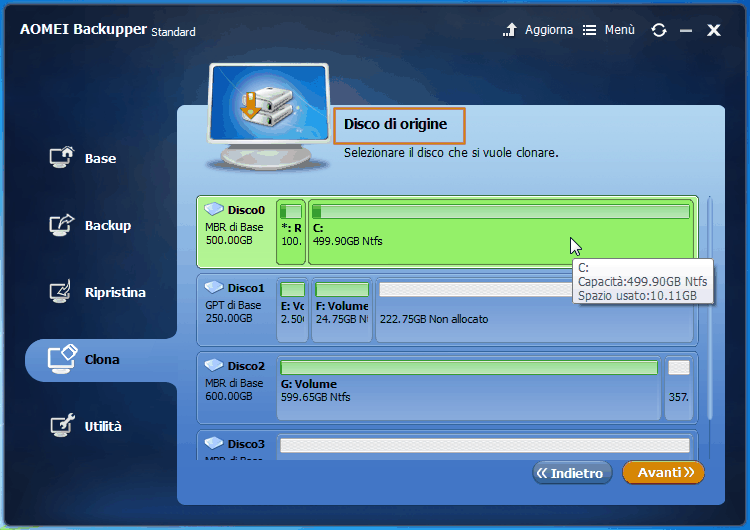Open the Backup sidebar icon
The height and width of the screenshot is (530, 750).
coord(62,225)
